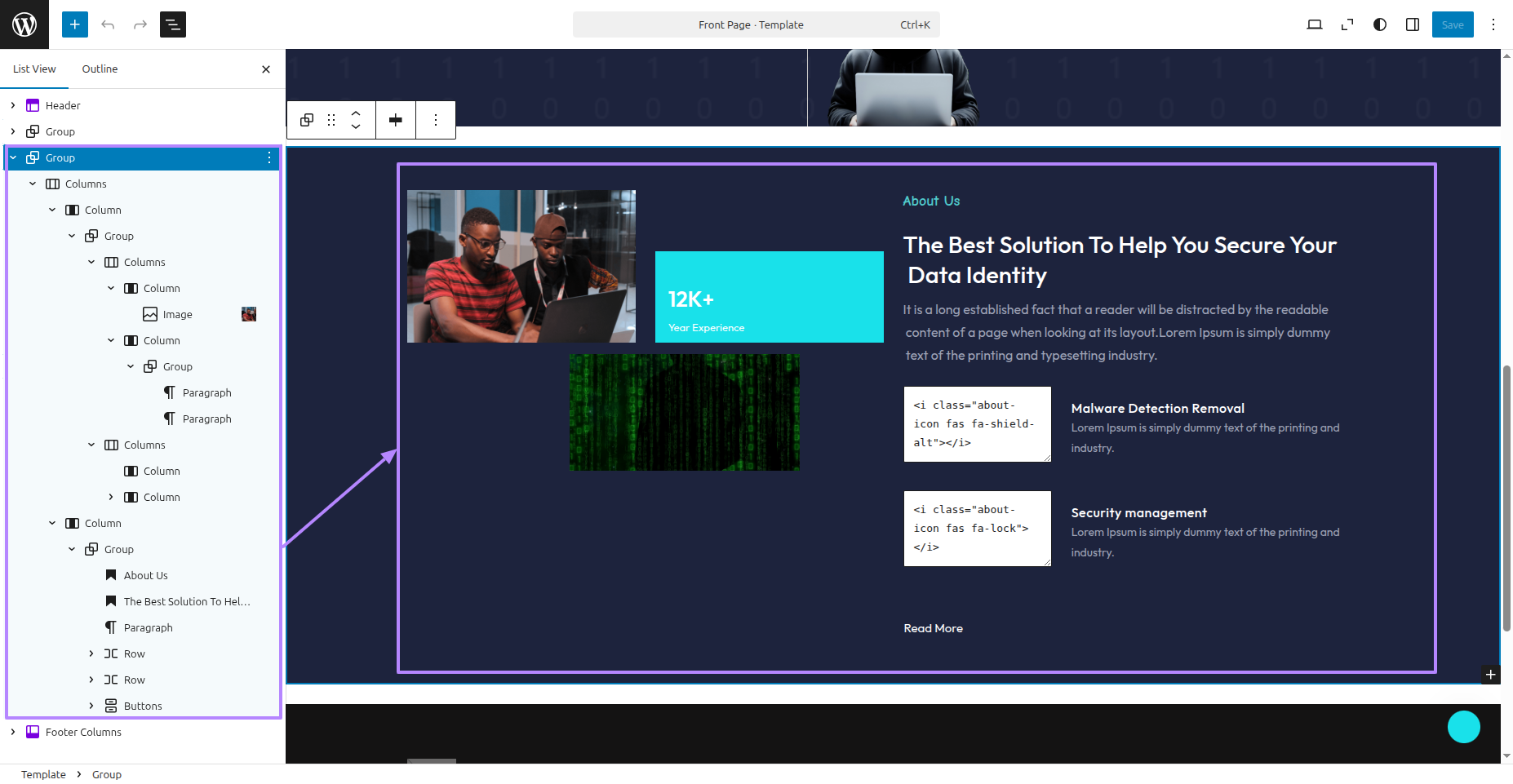Click the Image thumbnail in List View
Viewport: 1513px width, 784px height.
(x=249, y=314)
